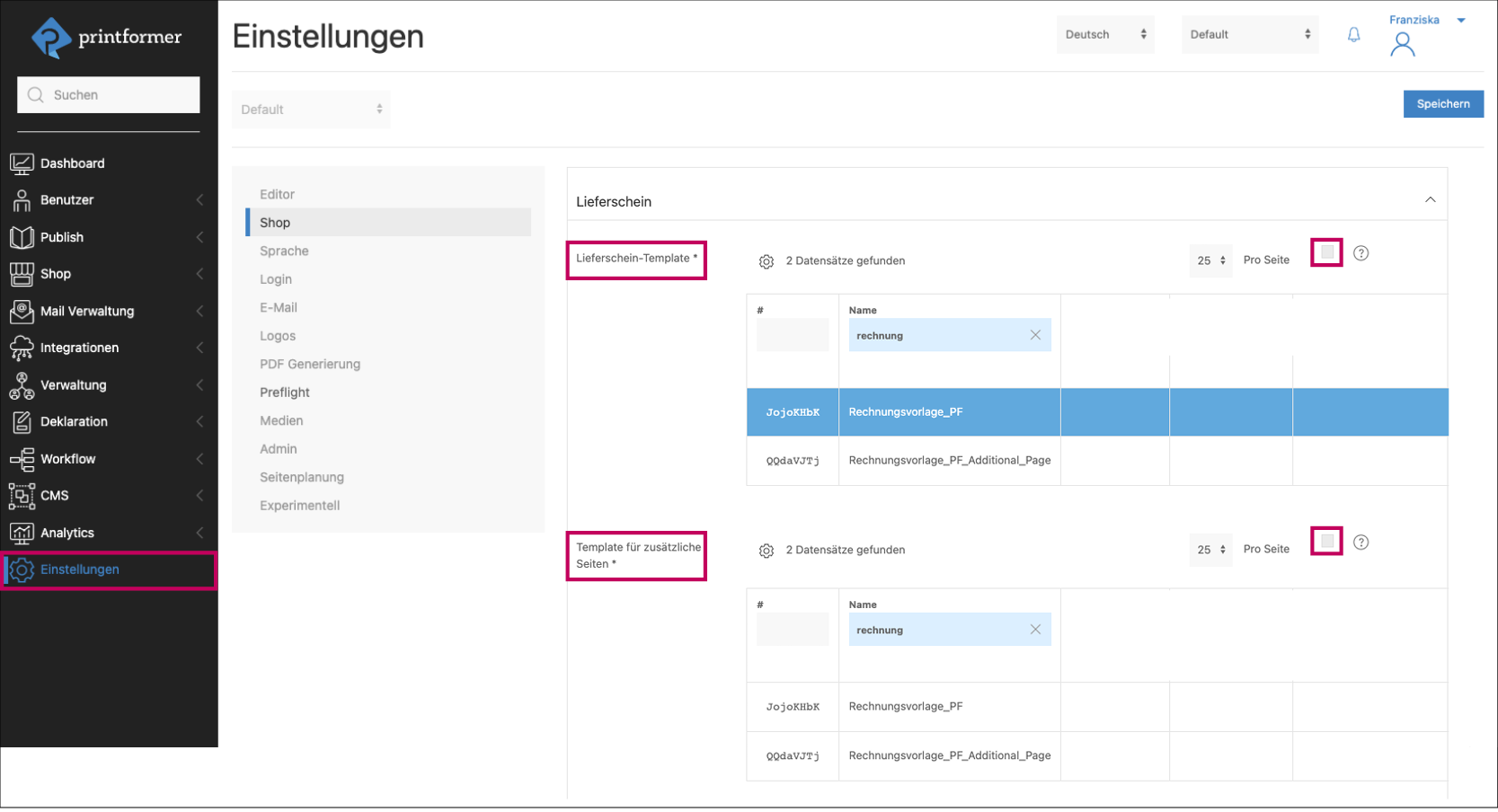Open help icon beside Lieferschein-Template checkbox
Image resolution: width=1498 pixels, height=812 pixels.
click(x=1361, y=253)
